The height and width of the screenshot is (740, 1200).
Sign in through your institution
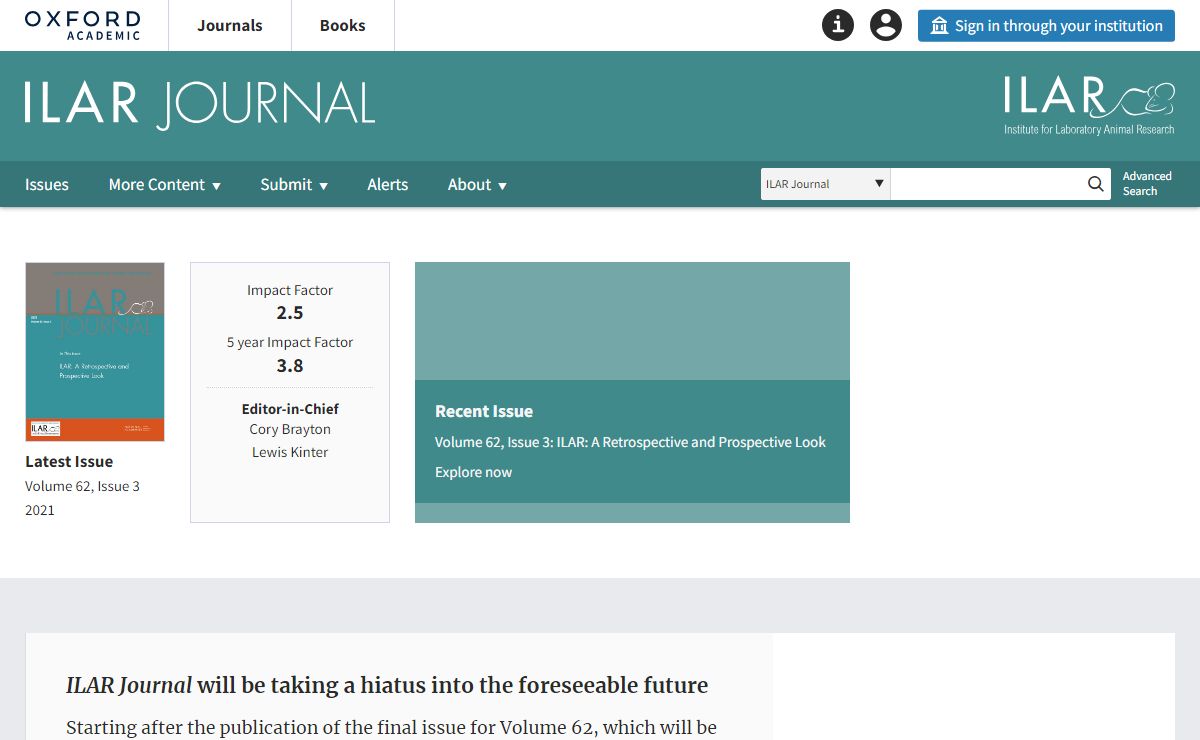pos(1046,26)
